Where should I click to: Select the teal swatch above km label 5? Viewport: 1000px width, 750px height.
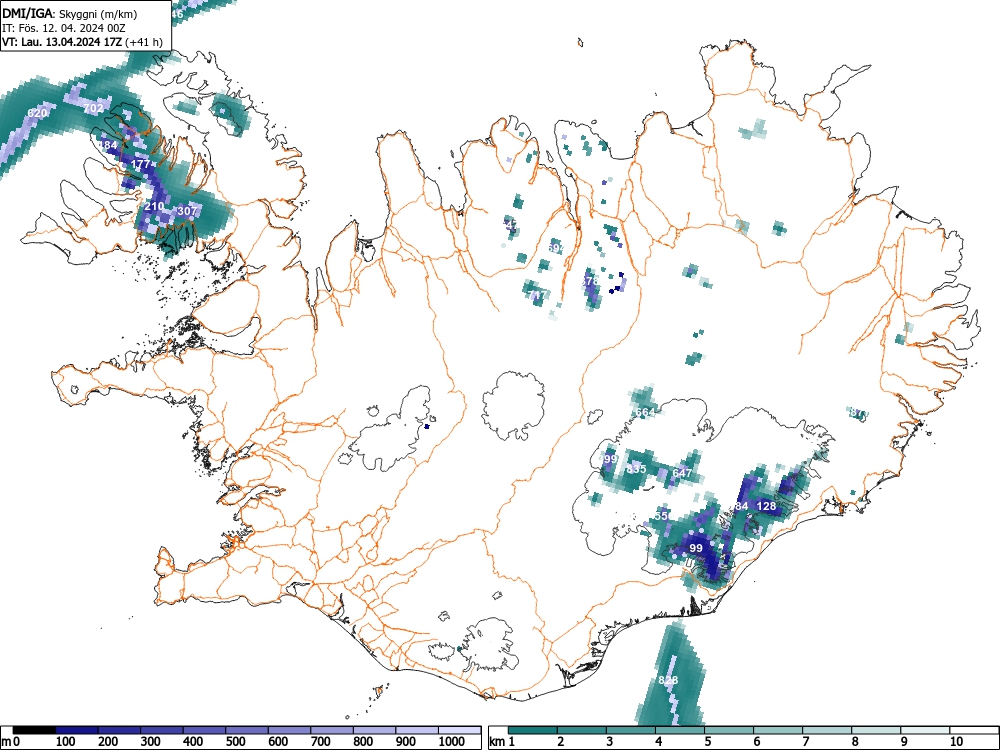(x=729, y=730)
